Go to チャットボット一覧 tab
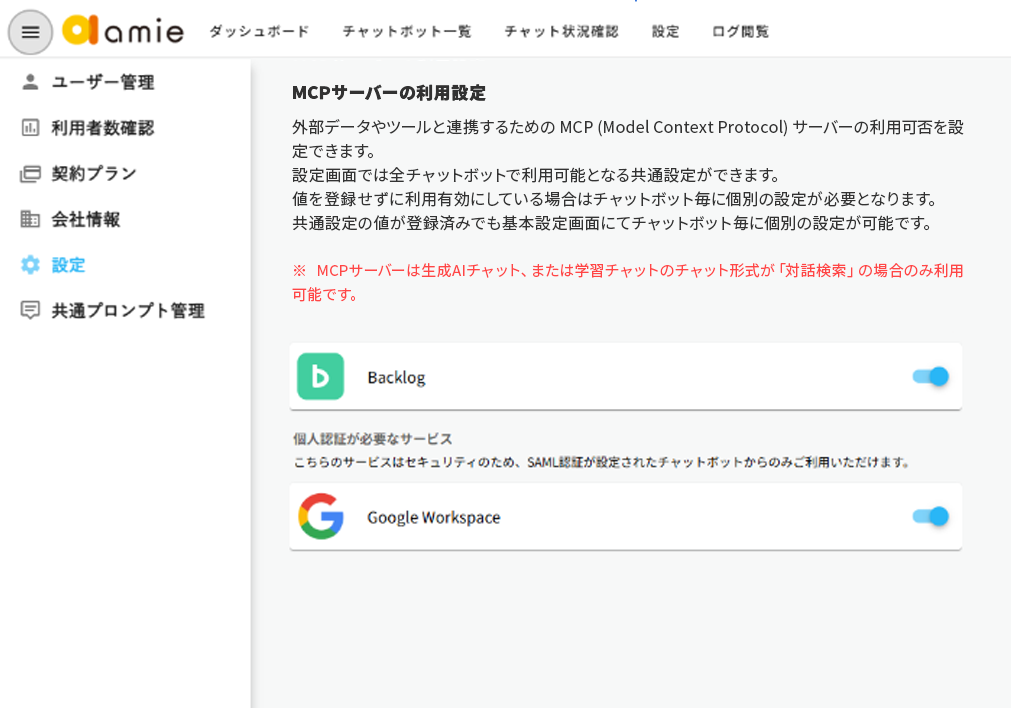 tap(407, 32)
